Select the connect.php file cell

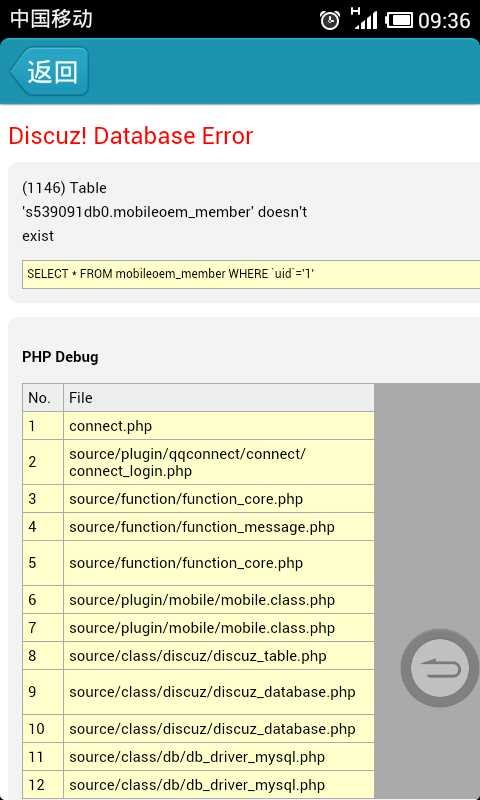click(x=219, y=426)
